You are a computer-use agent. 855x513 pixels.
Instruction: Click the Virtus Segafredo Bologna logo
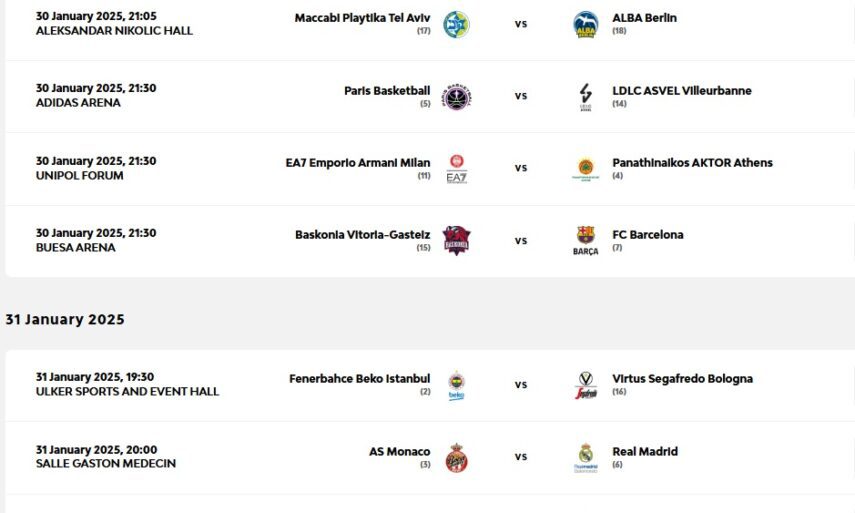coord(585,385)
